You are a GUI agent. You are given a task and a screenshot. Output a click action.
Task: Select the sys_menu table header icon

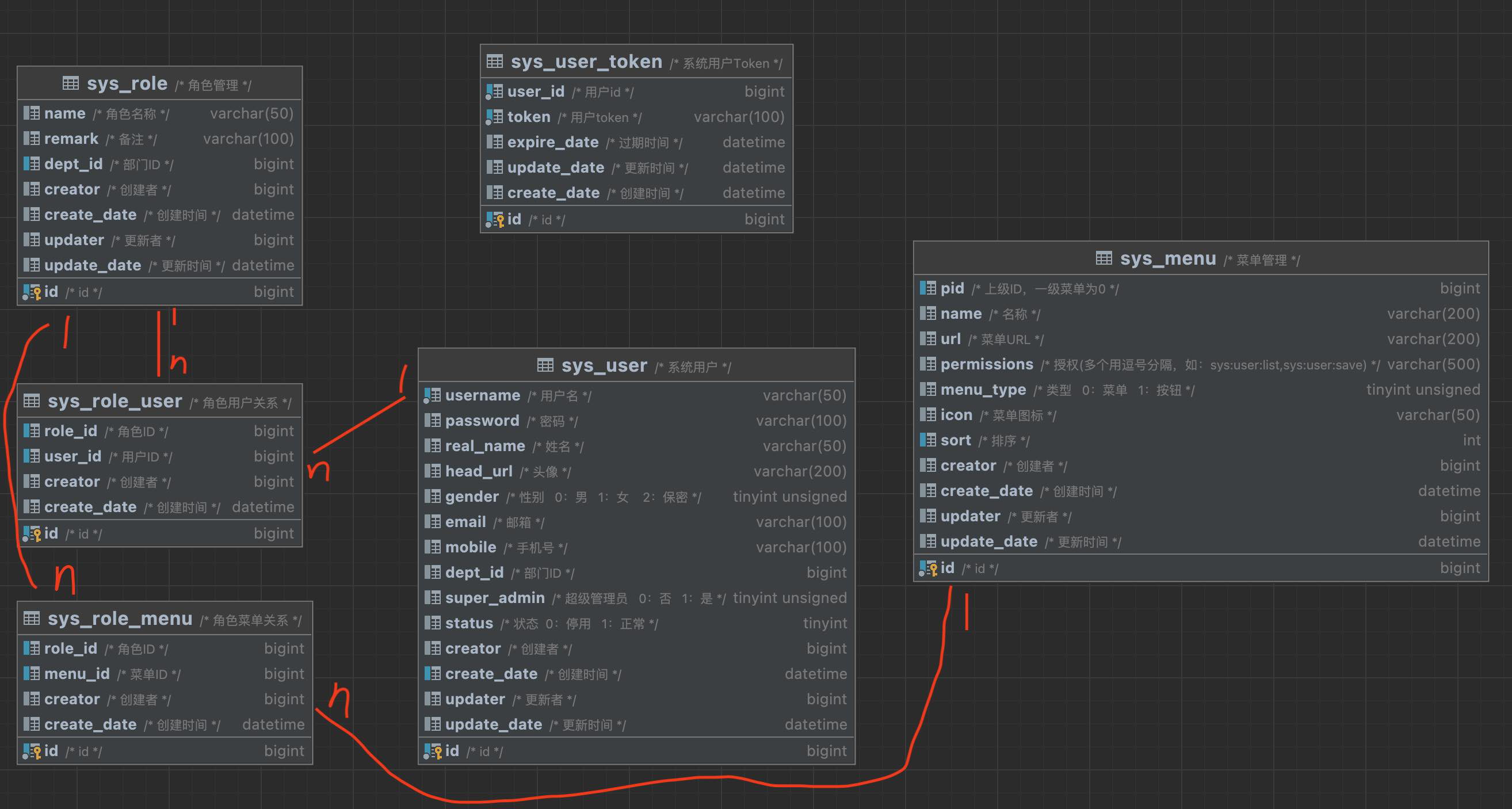click(1104, 258)
